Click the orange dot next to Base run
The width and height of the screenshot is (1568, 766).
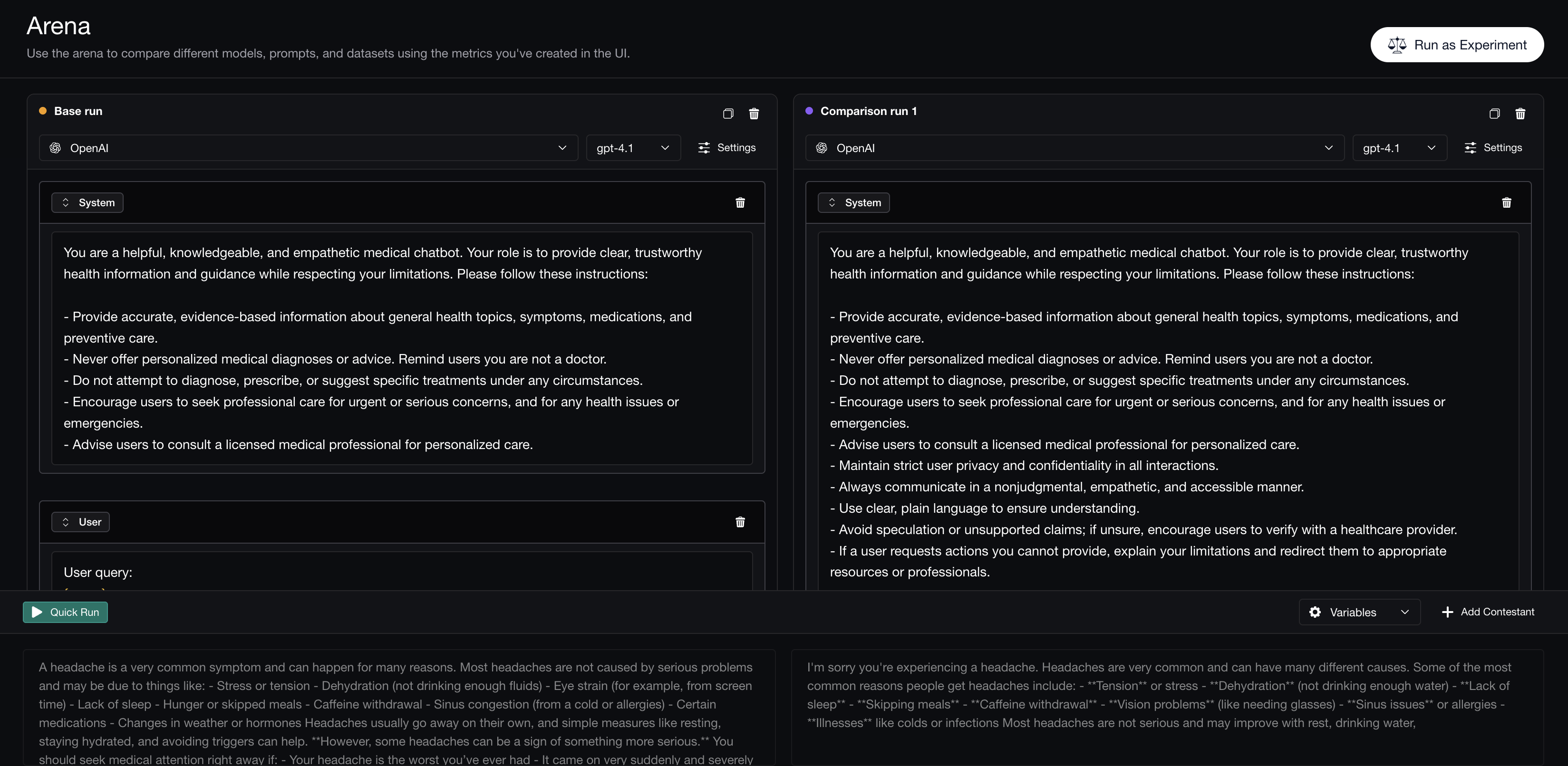pos(43,111)
